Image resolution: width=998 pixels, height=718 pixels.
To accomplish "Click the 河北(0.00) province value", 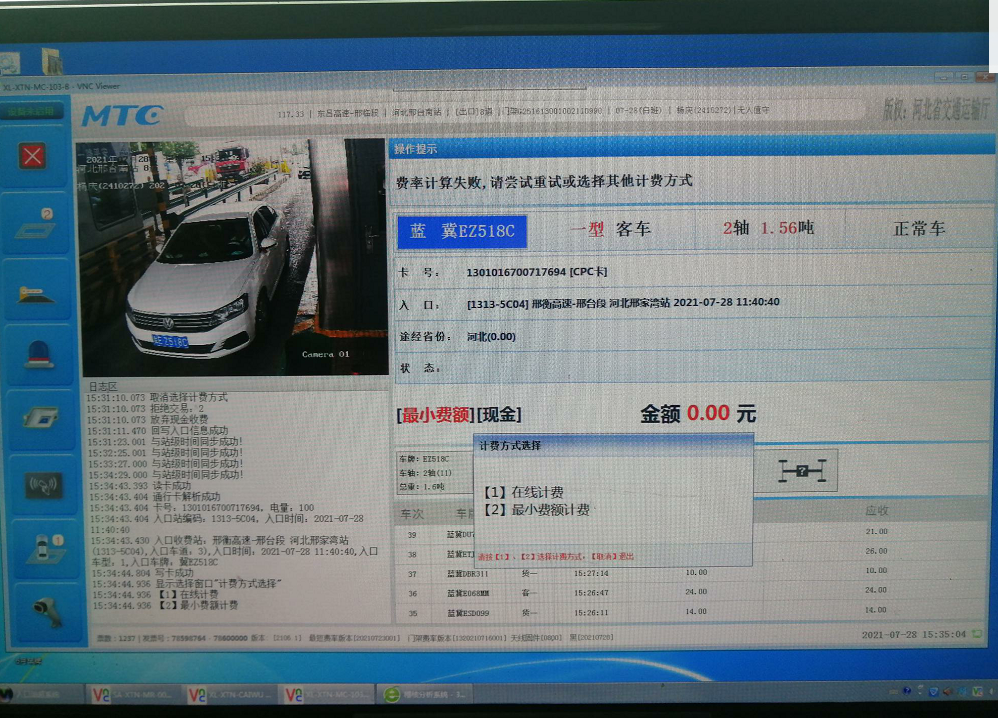I will [x=491, y=337].
